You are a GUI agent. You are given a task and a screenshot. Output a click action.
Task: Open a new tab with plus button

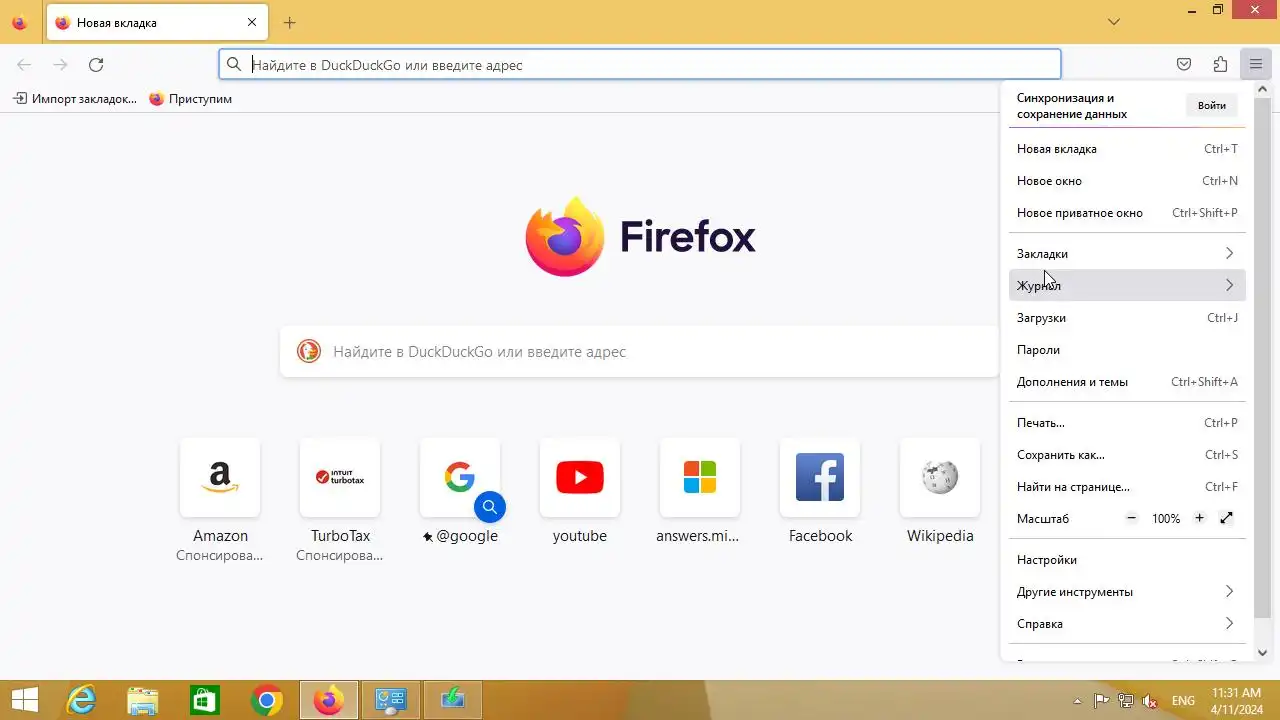(289, 22)
